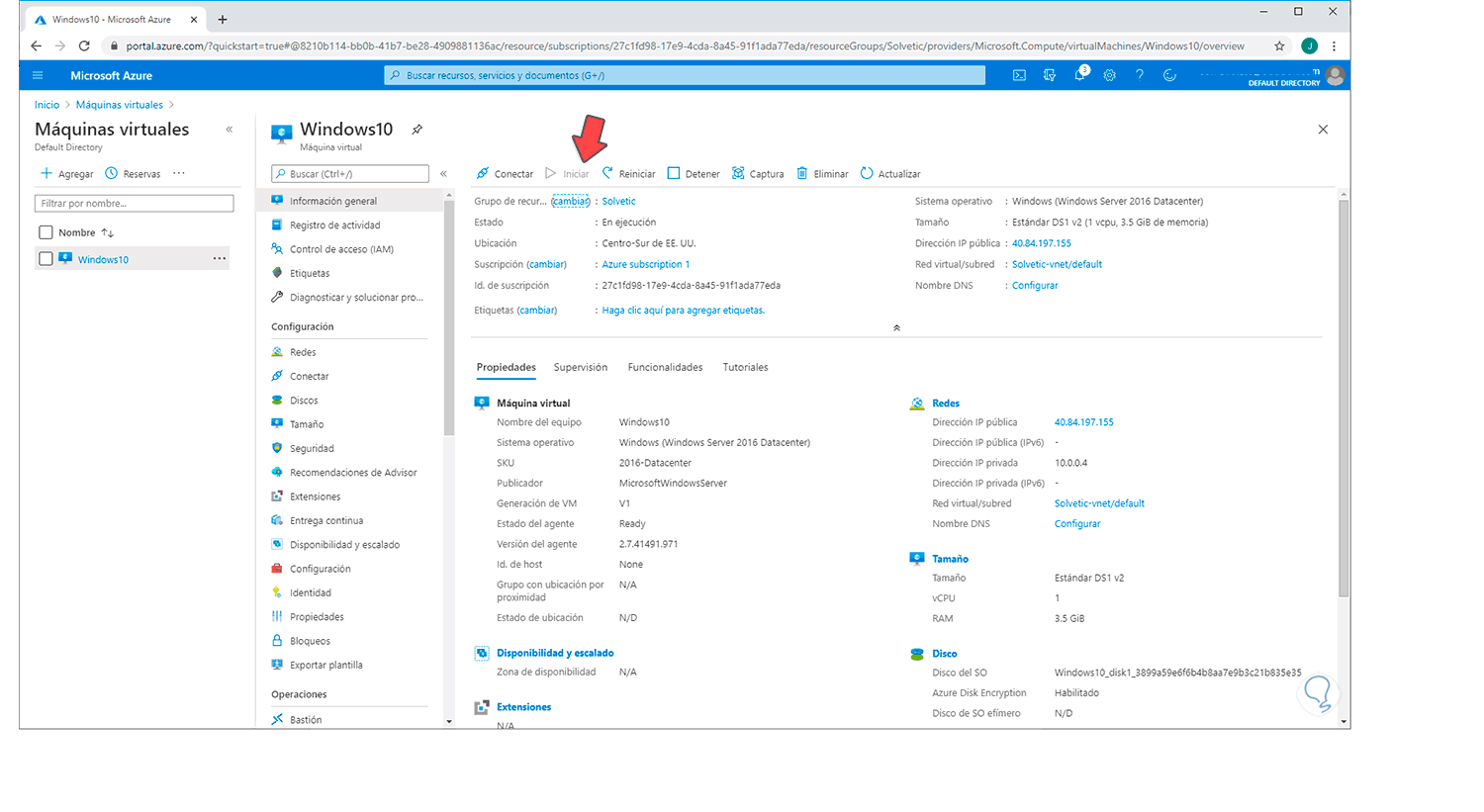Image resolution: width=1484 pixels, height=812 pixels.
Task: Open the Chrome profile icon
Action: pos(1309,45)
